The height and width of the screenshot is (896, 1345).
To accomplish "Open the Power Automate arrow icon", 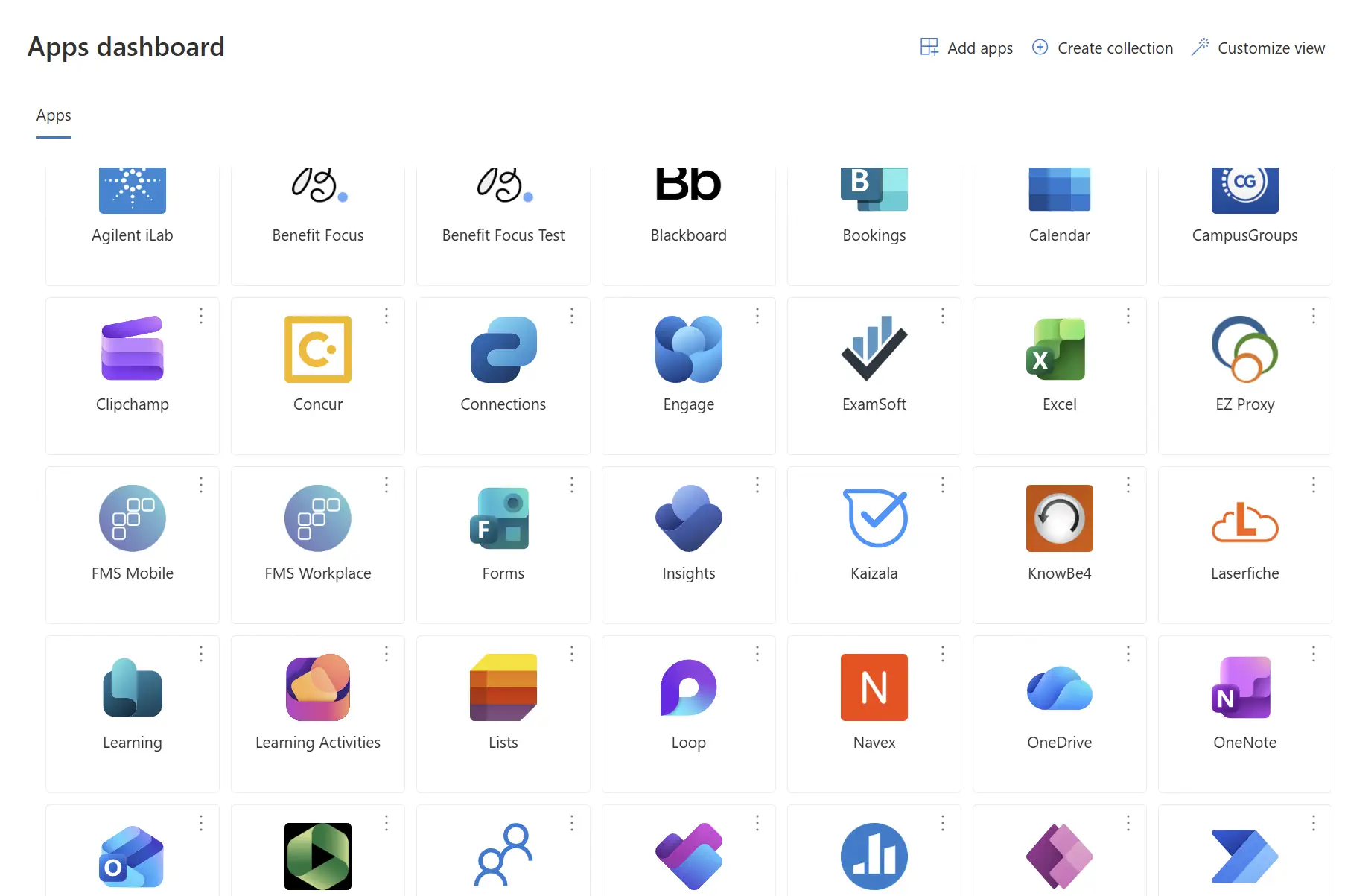I will point(1245,857).
